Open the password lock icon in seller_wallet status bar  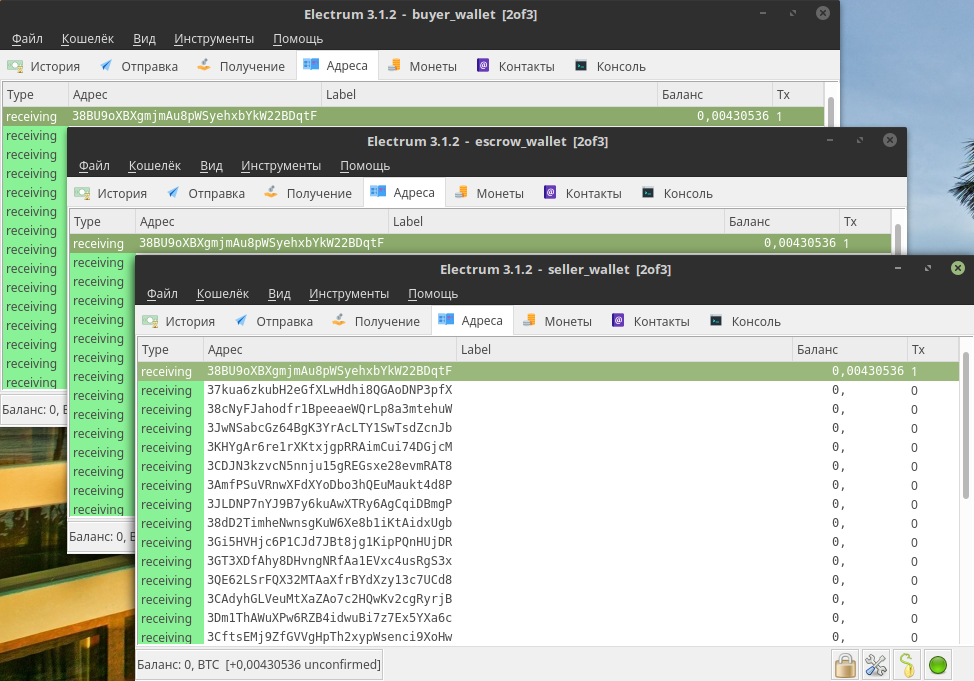click(845, 665)
